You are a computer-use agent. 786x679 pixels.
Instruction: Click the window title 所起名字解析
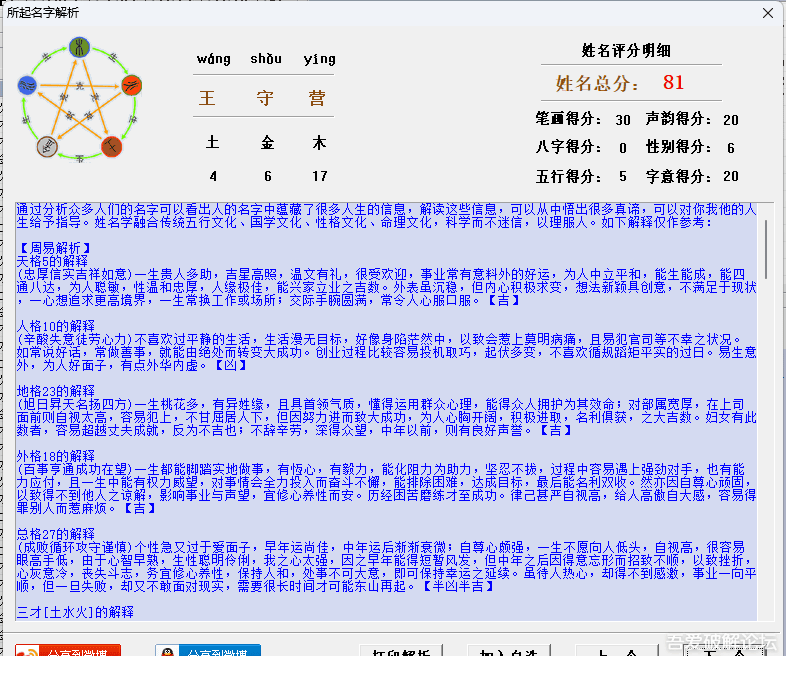[43, 13]
